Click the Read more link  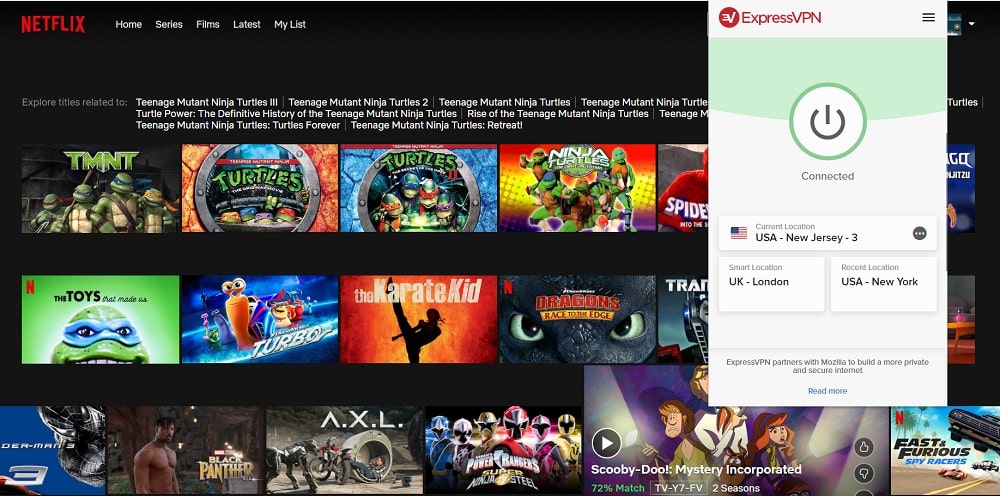(x=827, y=391)
